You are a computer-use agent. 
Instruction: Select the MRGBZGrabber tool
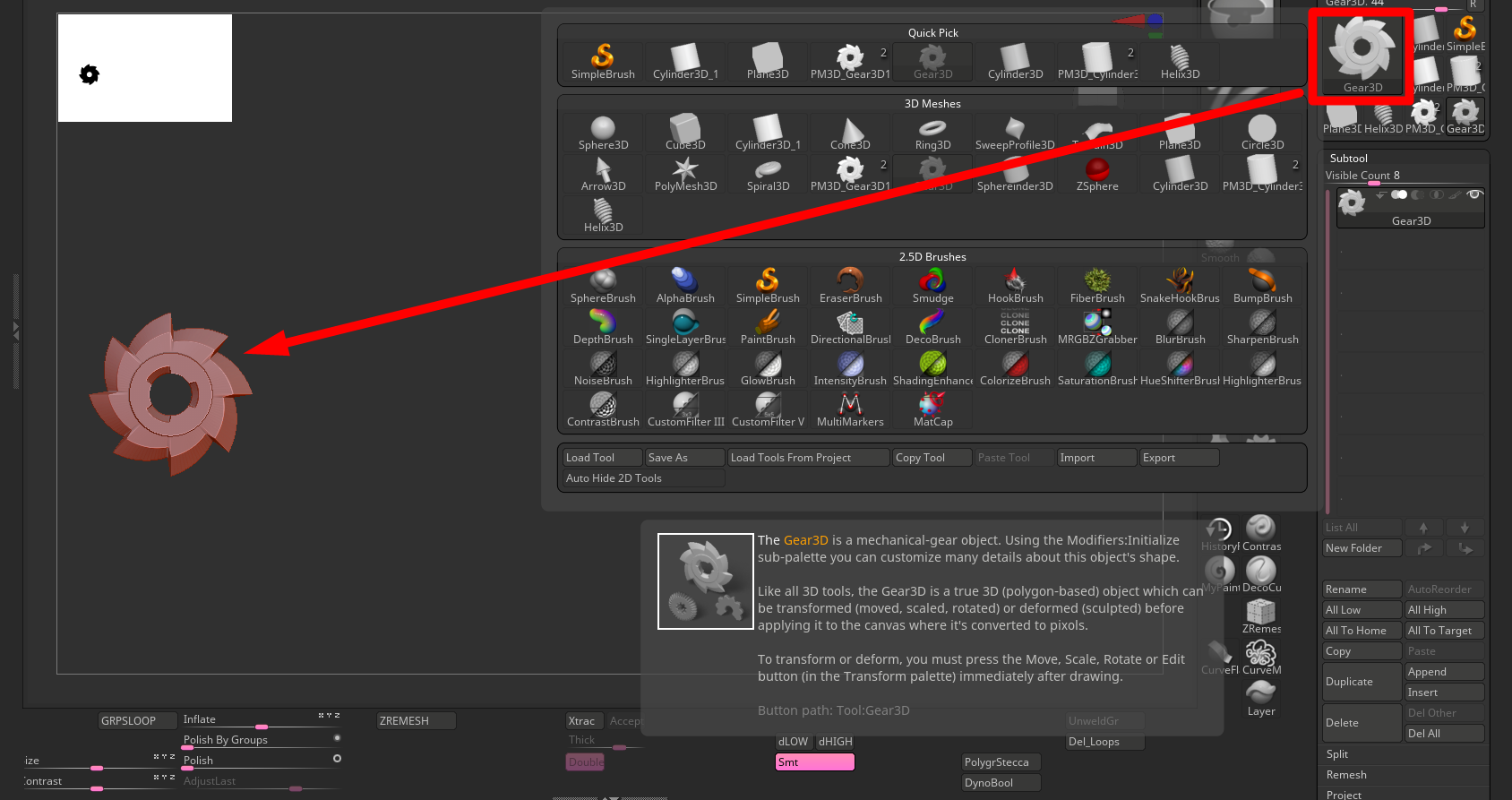(1097, 327)
